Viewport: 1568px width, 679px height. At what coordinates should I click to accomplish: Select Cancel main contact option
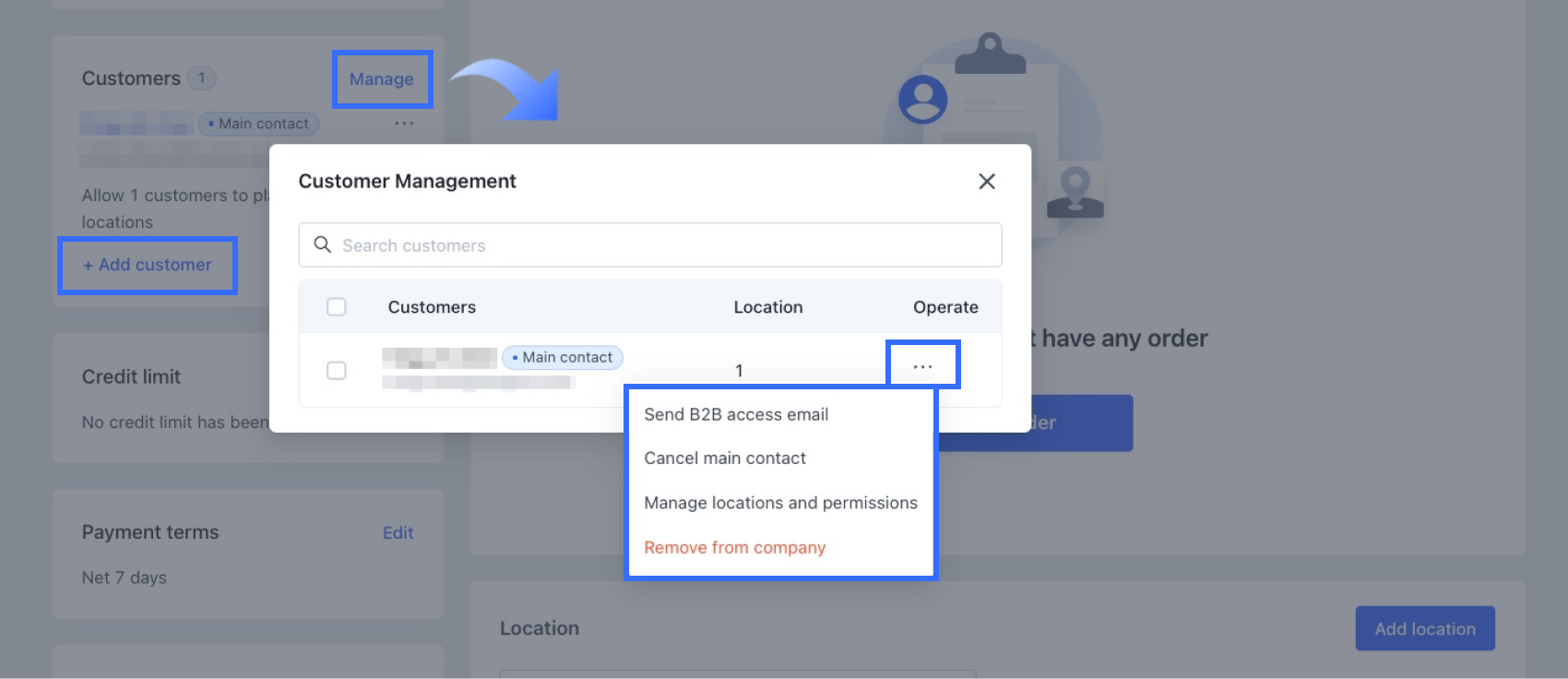(x=725, y=459)
